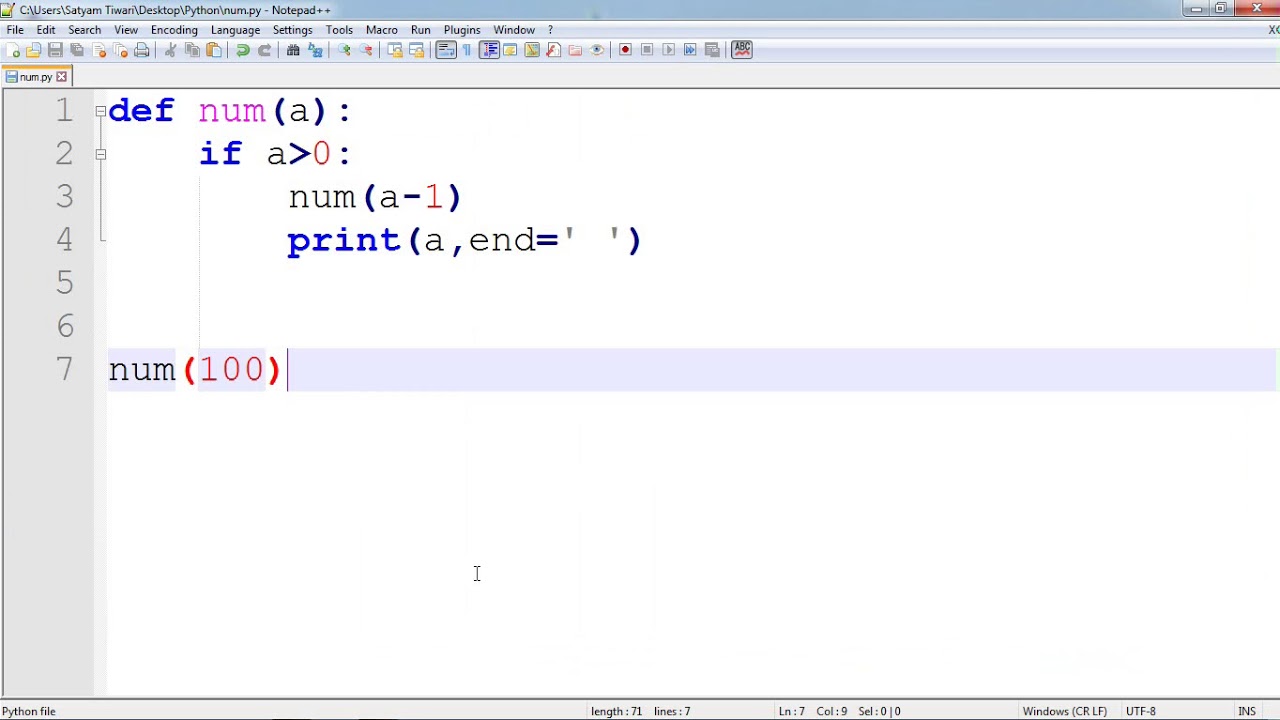1280x720 pixels.
Task: Start recording a macro
Action: tap(626, 50)
